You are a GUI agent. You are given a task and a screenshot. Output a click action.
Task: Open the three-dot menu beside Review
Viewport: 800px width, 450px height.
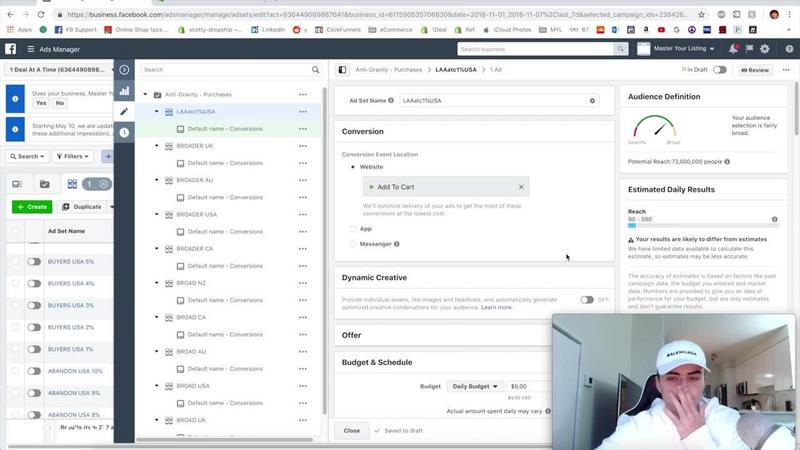786,70
